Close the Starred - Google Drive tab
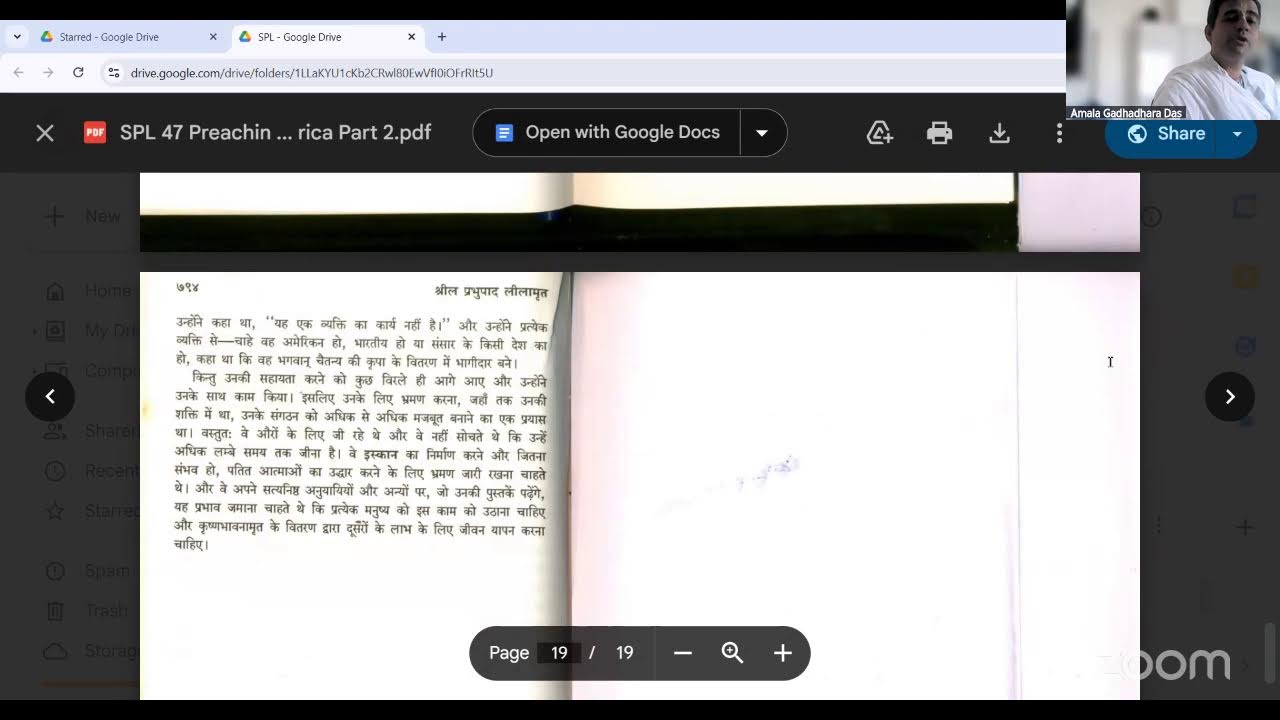Screen dimensions: 1280x720 click(x=213, y=37)
